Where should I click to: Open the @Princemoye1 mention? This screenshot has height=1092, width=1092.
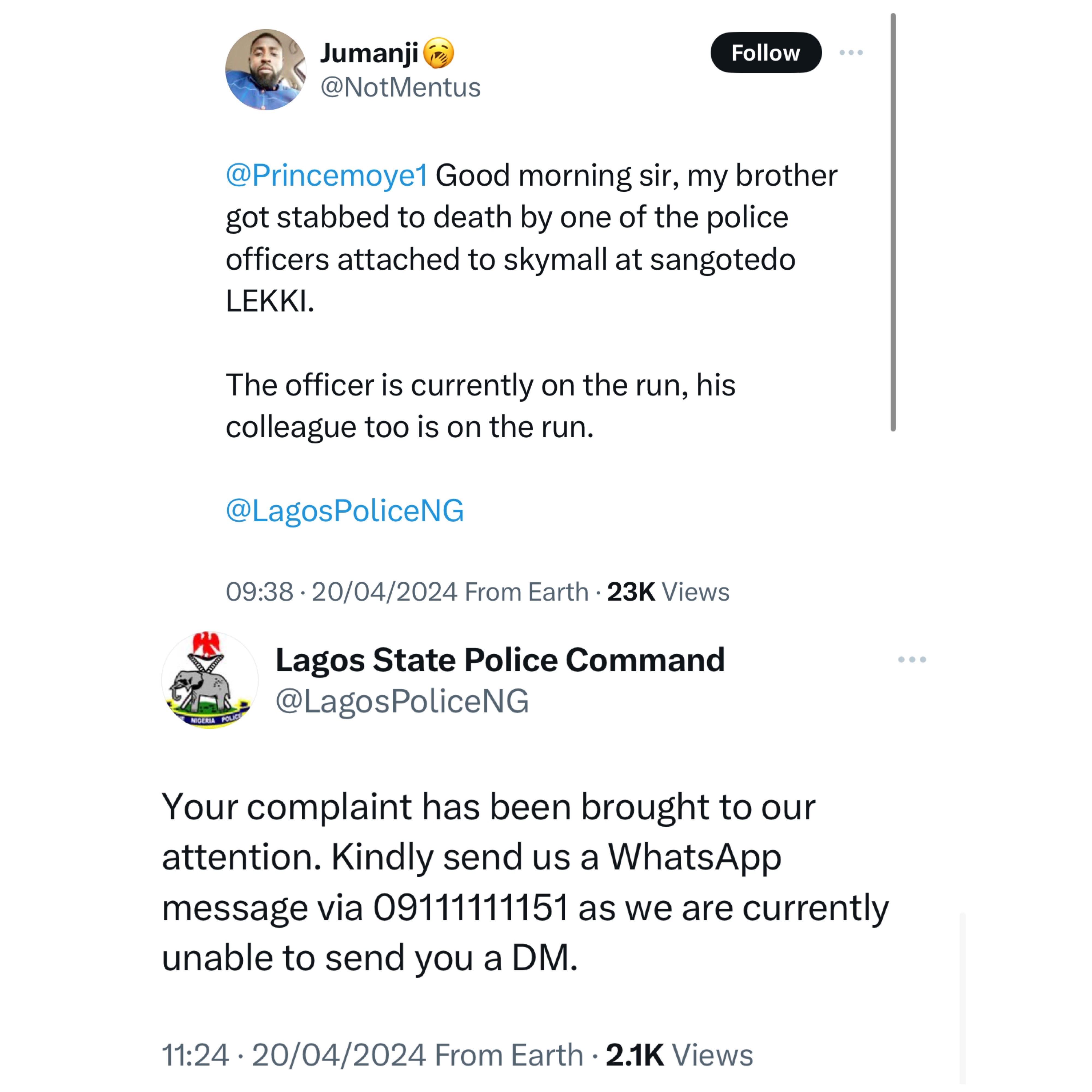pos(327,175)
